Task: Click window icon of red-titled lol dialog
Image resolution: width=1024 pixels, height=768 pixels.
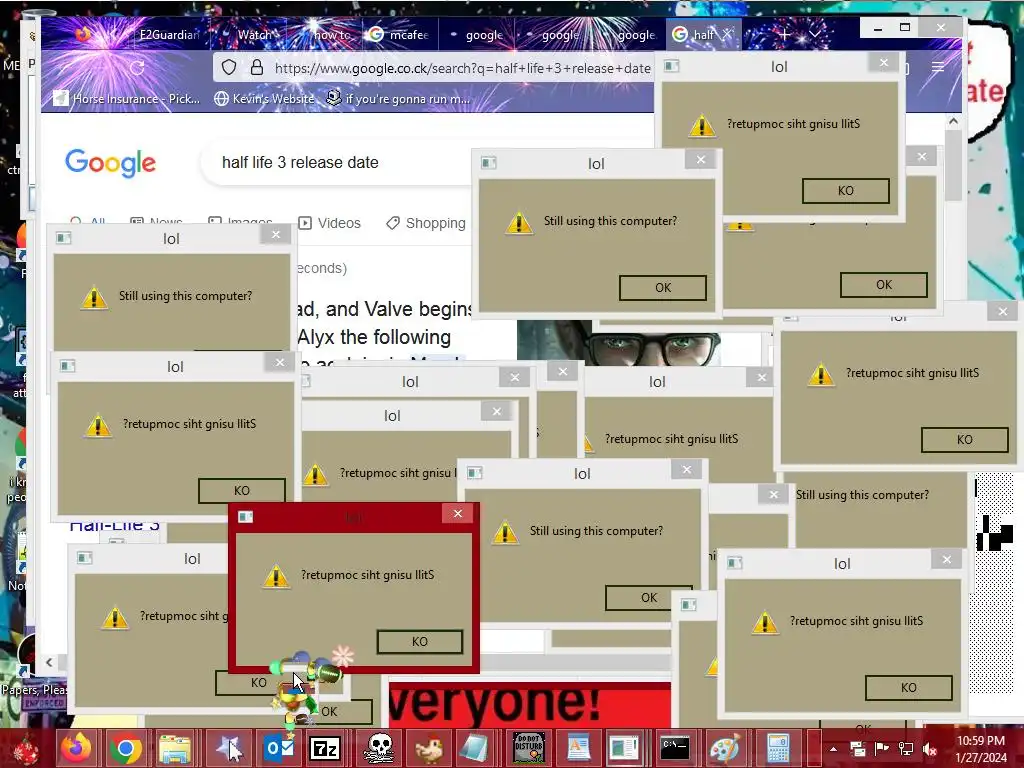Action: (245, 517)
